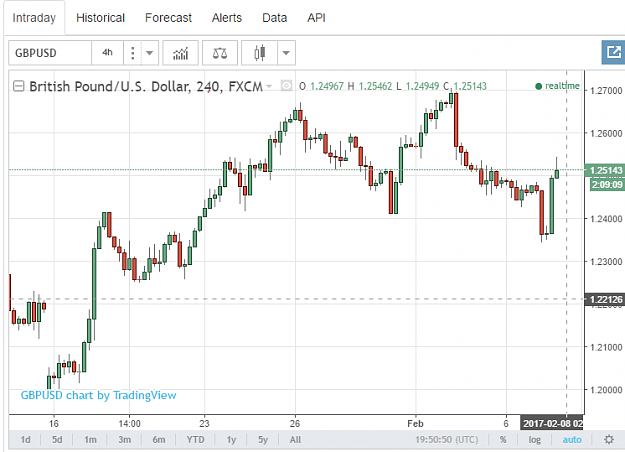Click the crosshair price label 1.22126
The width and height of the screenshot is (625, 452).
point(605,299)
